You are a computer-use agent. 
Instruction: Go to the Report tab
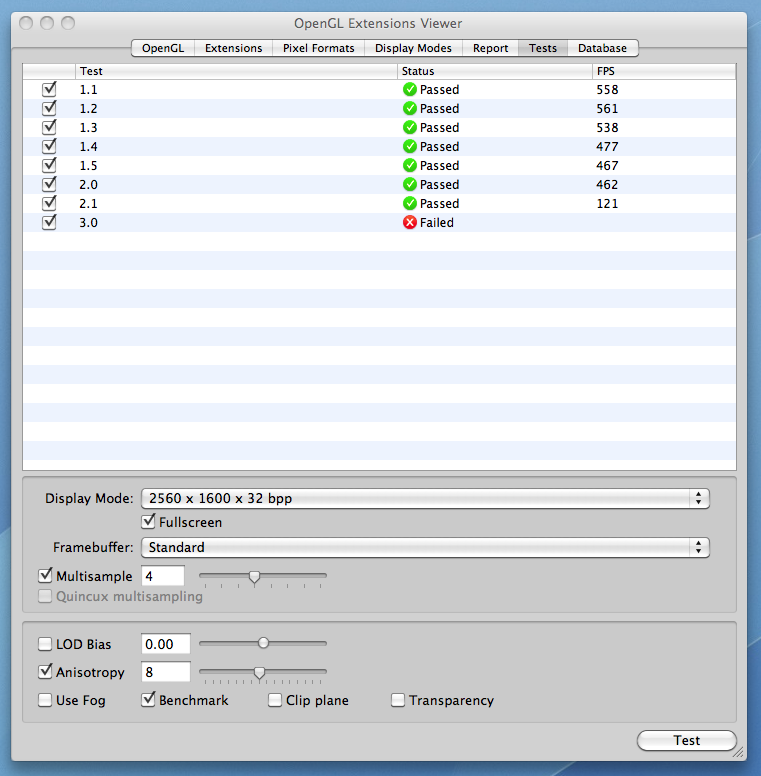click(x=490, y=48)
